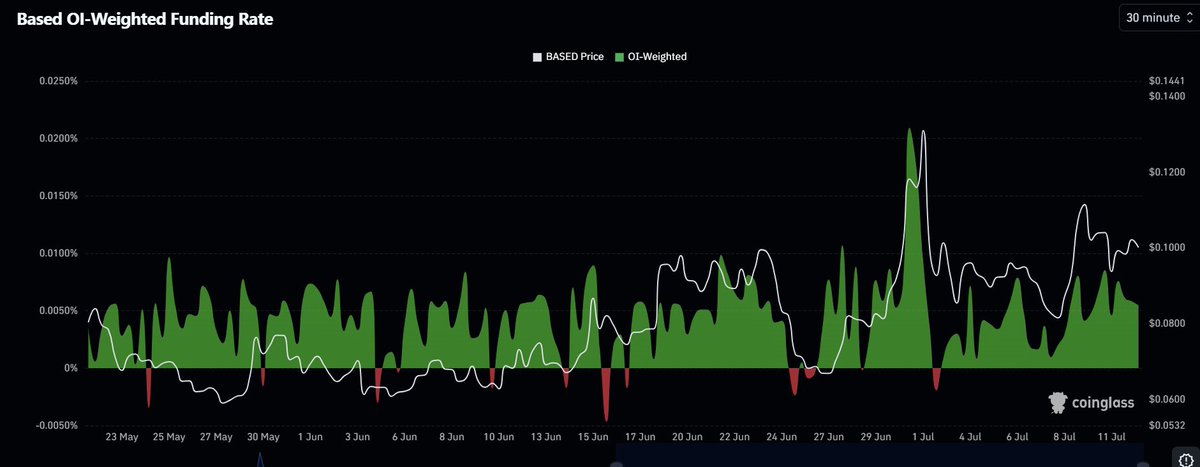The image size is (1200, 467).
Task: Click the $0.0532 price axis label
Action: click(x=1167, y=425)
